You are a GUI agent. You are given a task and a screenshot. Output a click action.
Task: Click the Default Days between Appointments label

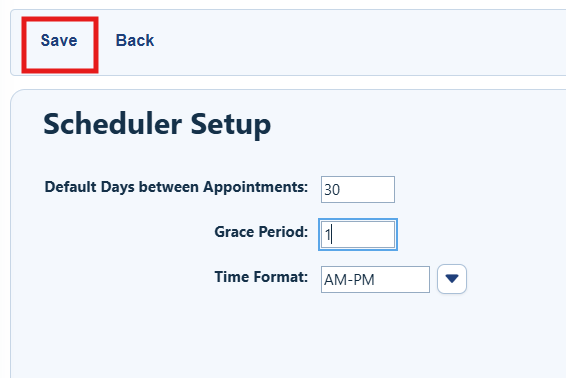pos(176,187)
